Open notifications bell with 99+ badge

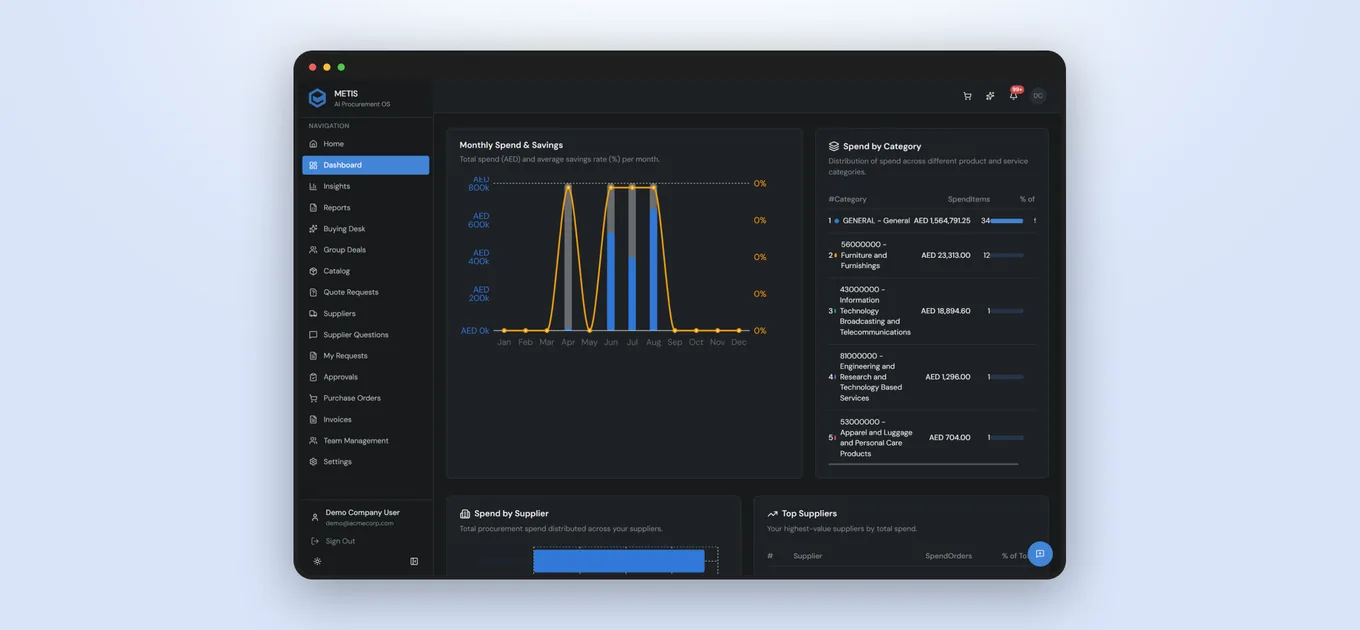[x=1014, y=95]
